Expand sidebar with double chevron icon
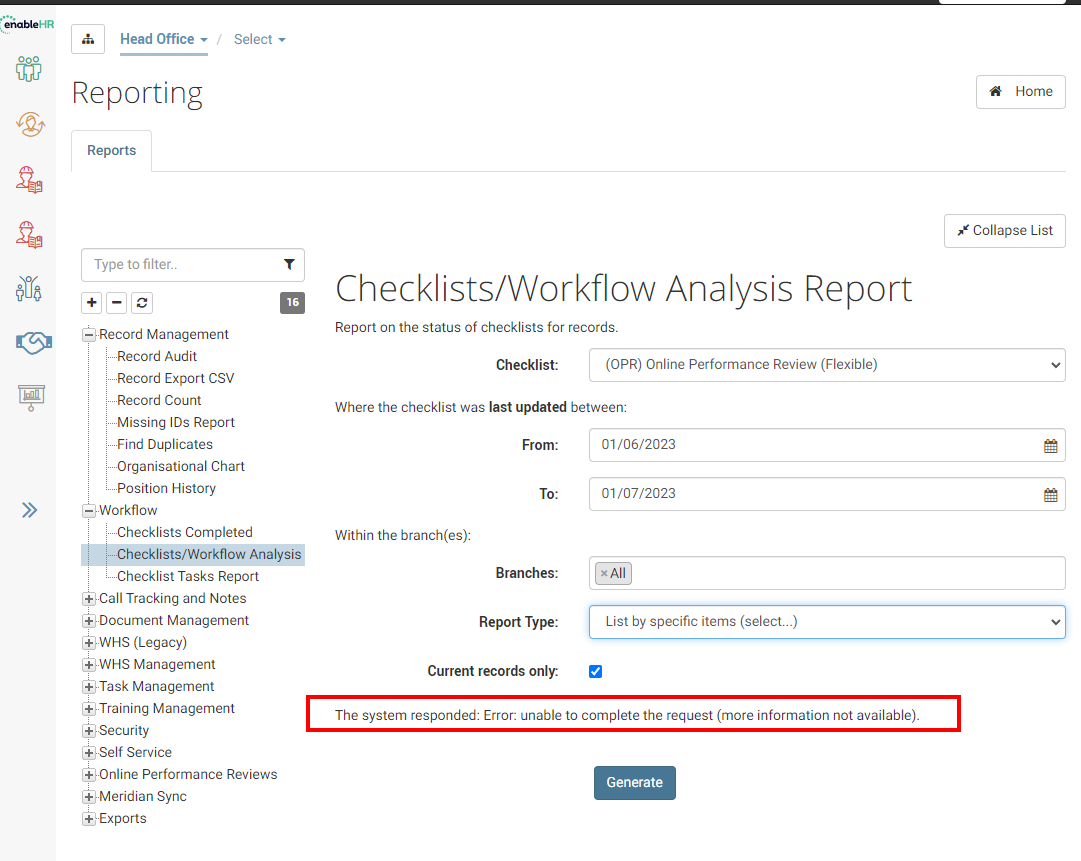Viewport: 1081px width, 861px height. click(x=29, y=510)
